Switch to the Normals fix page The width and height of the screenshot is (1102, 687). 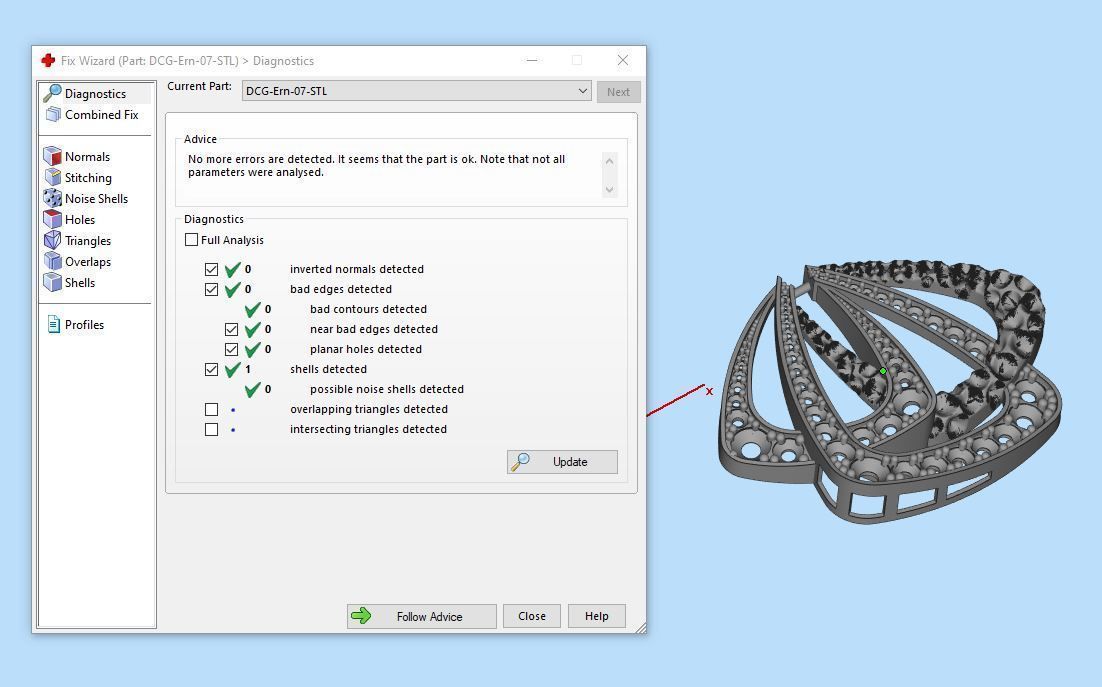click(x=87, y=157)
